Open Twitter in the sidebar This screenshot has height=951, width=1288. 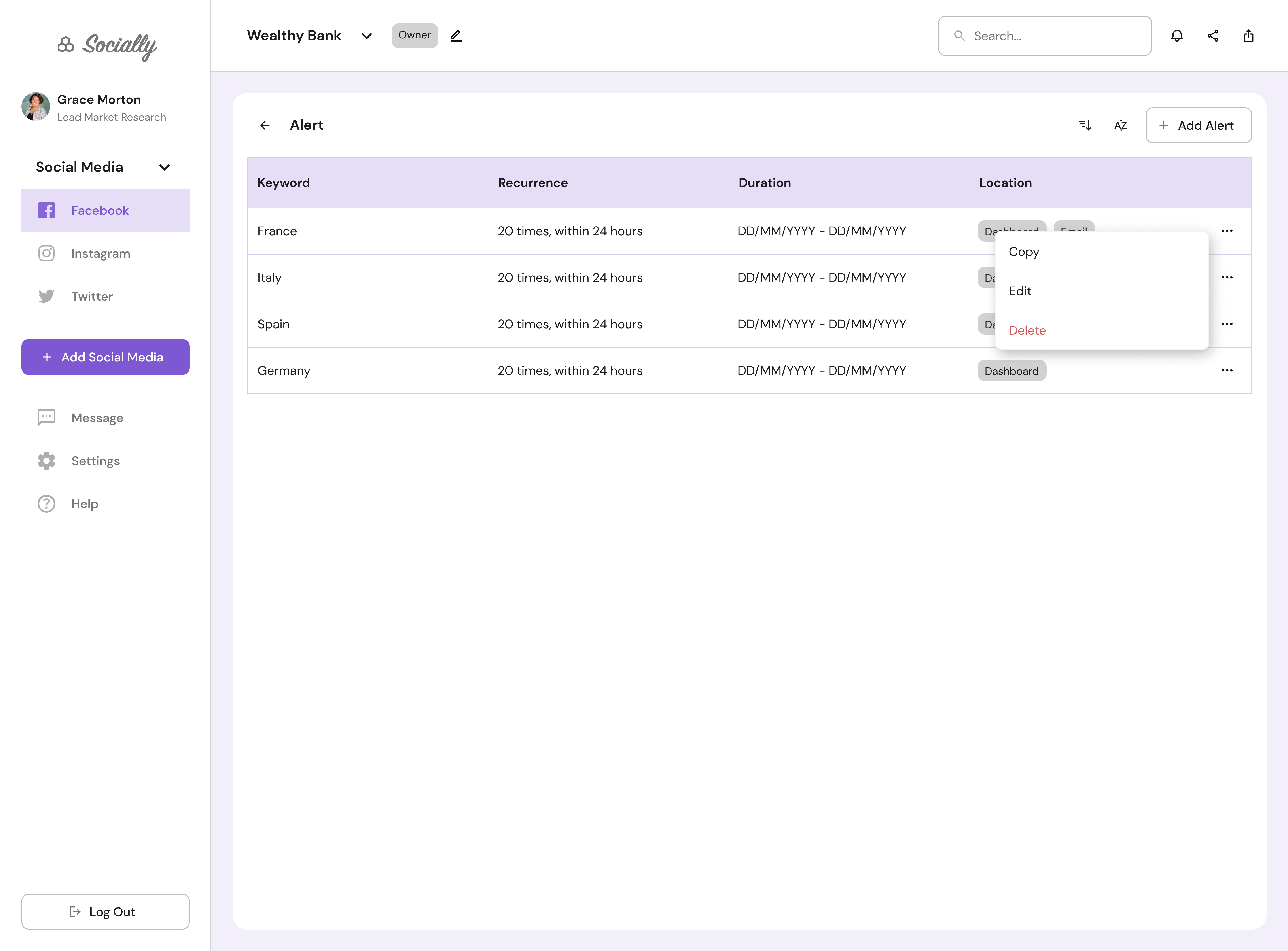(92, 297)
